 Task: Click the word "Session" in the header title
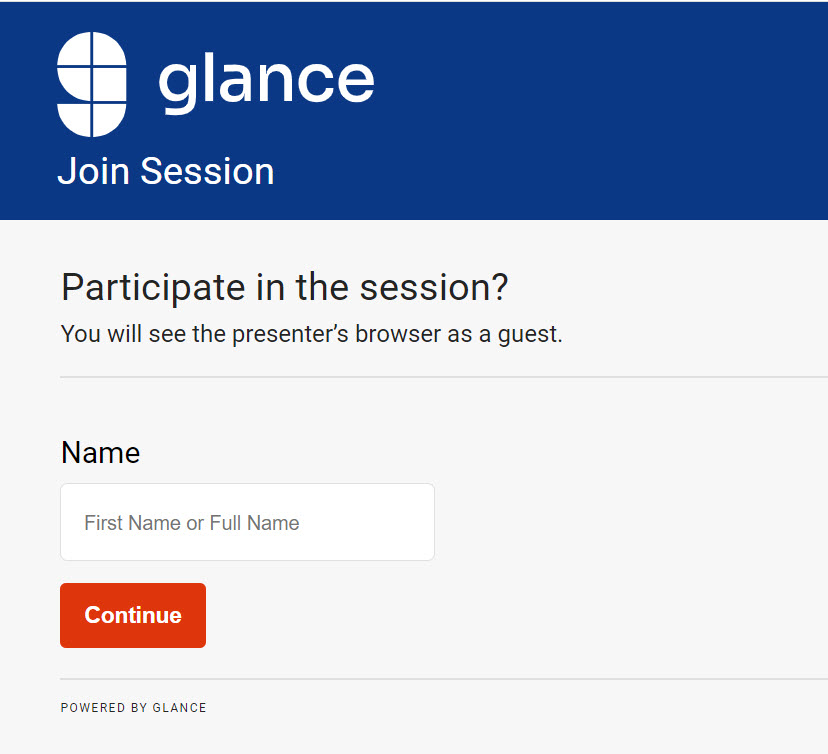[x=207, y=171]
